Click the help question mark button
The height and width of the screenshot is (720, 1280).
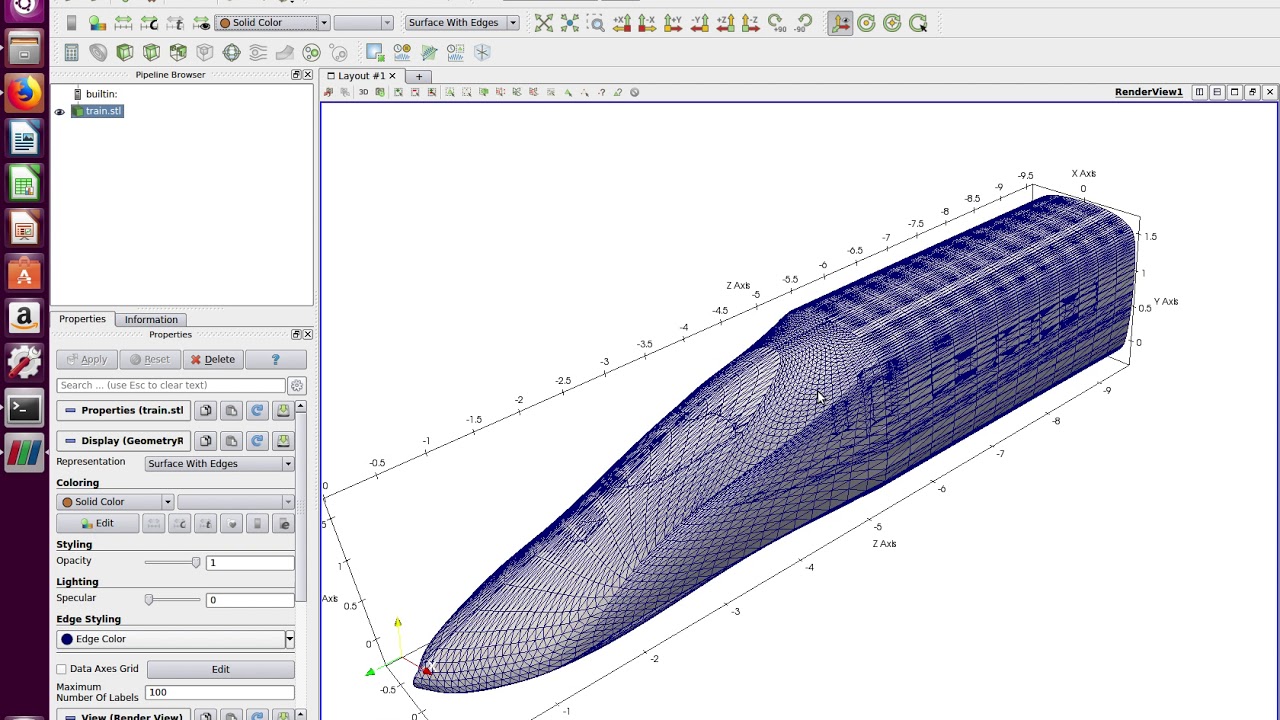(x=275, y=359)
